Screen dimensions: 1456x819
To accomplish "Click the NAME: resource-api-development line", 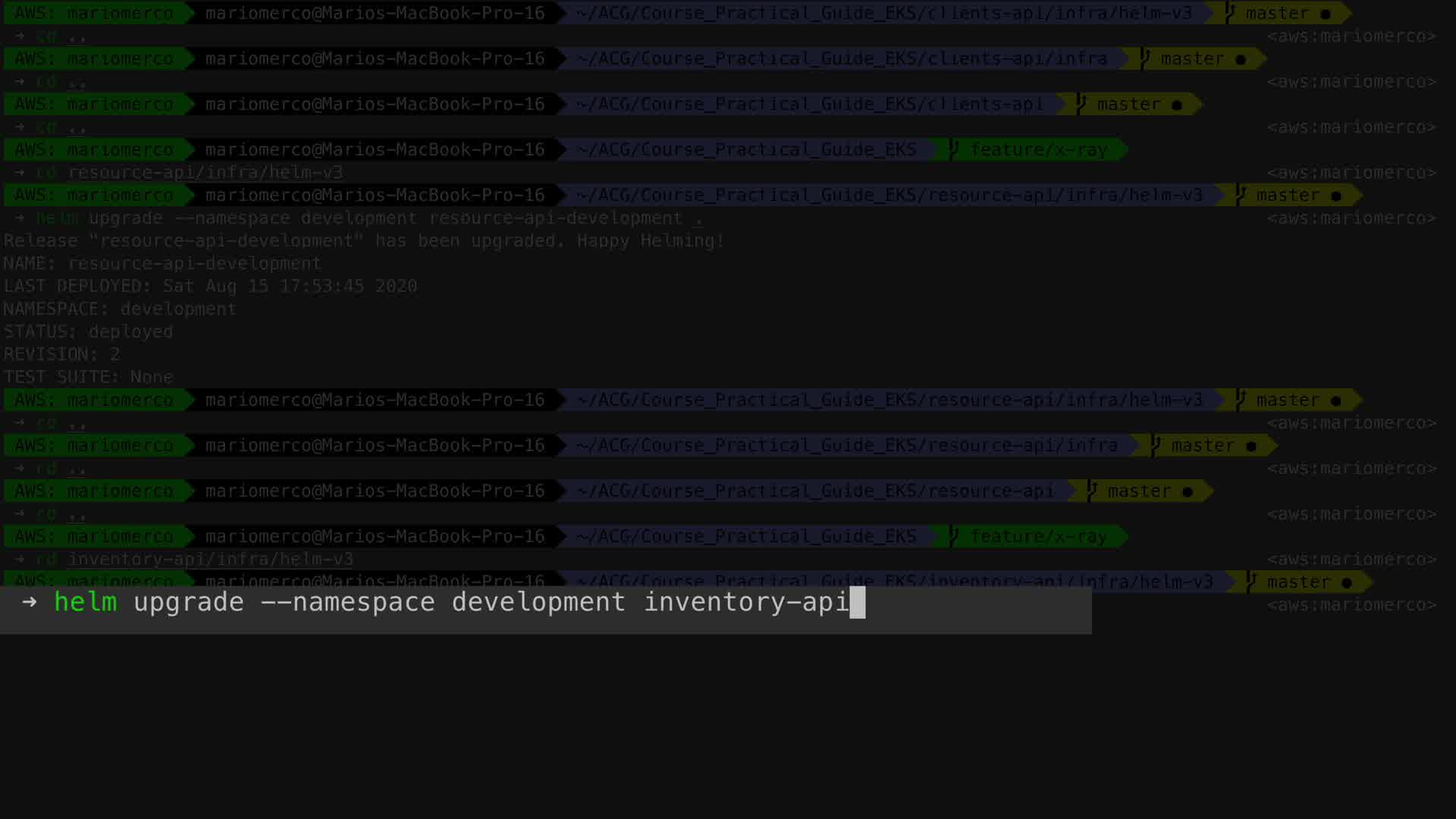I will point(162,264).
